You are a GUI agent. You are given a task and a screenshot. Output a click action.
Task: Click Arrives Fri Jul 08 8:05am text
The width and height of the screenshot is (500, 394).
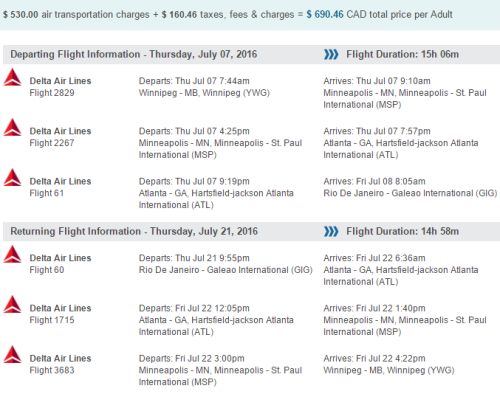tap(374, 181)
